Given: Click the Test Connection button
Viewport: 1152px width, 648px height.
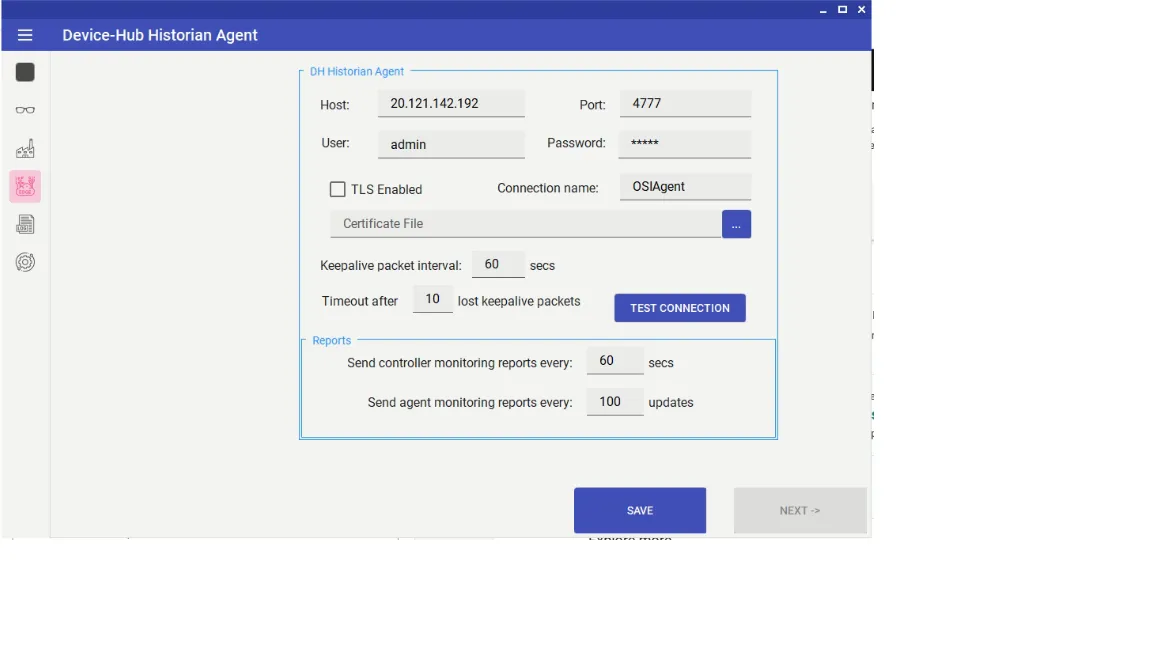Looking at the screenshot, I should [x=680, y=308].
